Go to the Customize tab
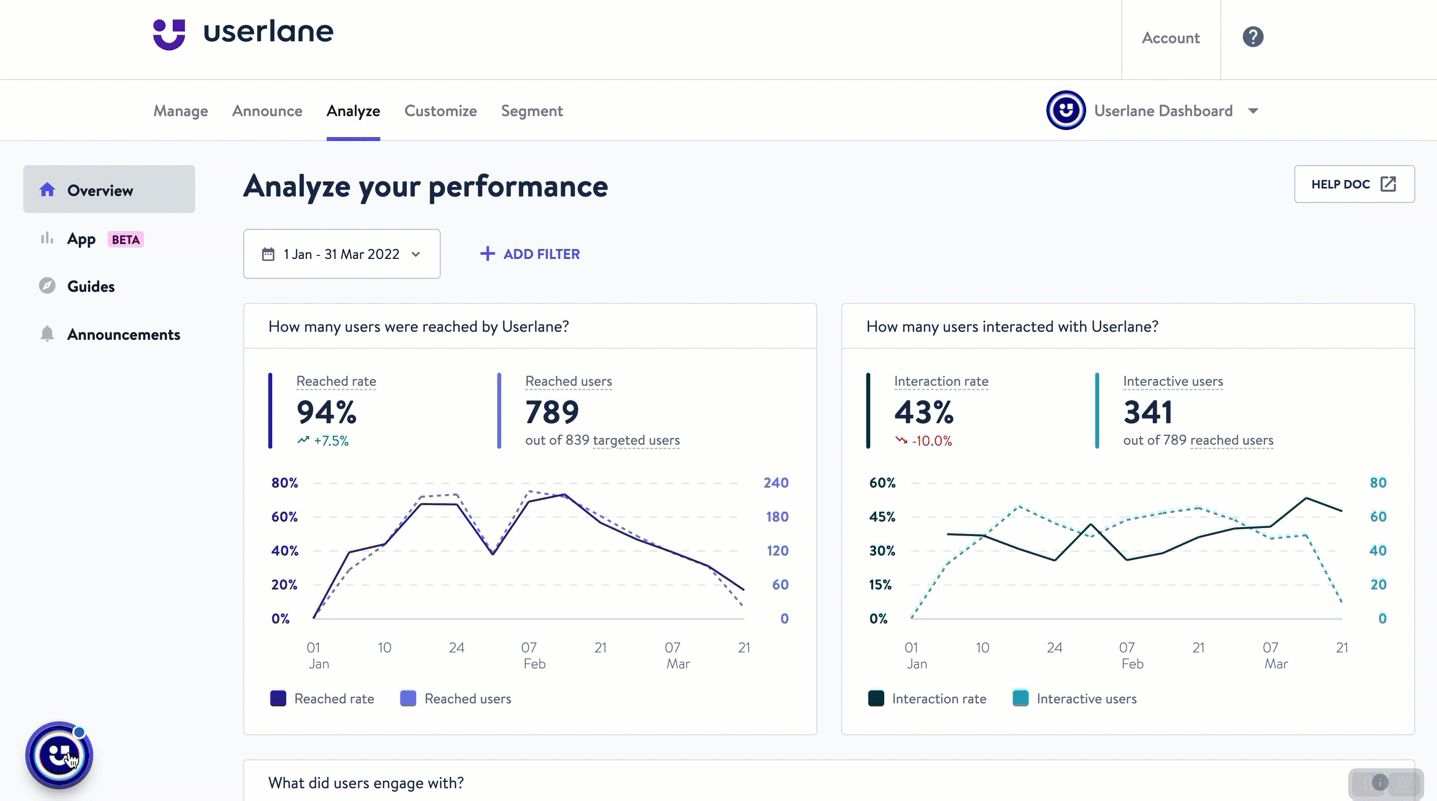The width and height of the screenshot is (1437, 801). pyautogui.click(x=441, y=111)
